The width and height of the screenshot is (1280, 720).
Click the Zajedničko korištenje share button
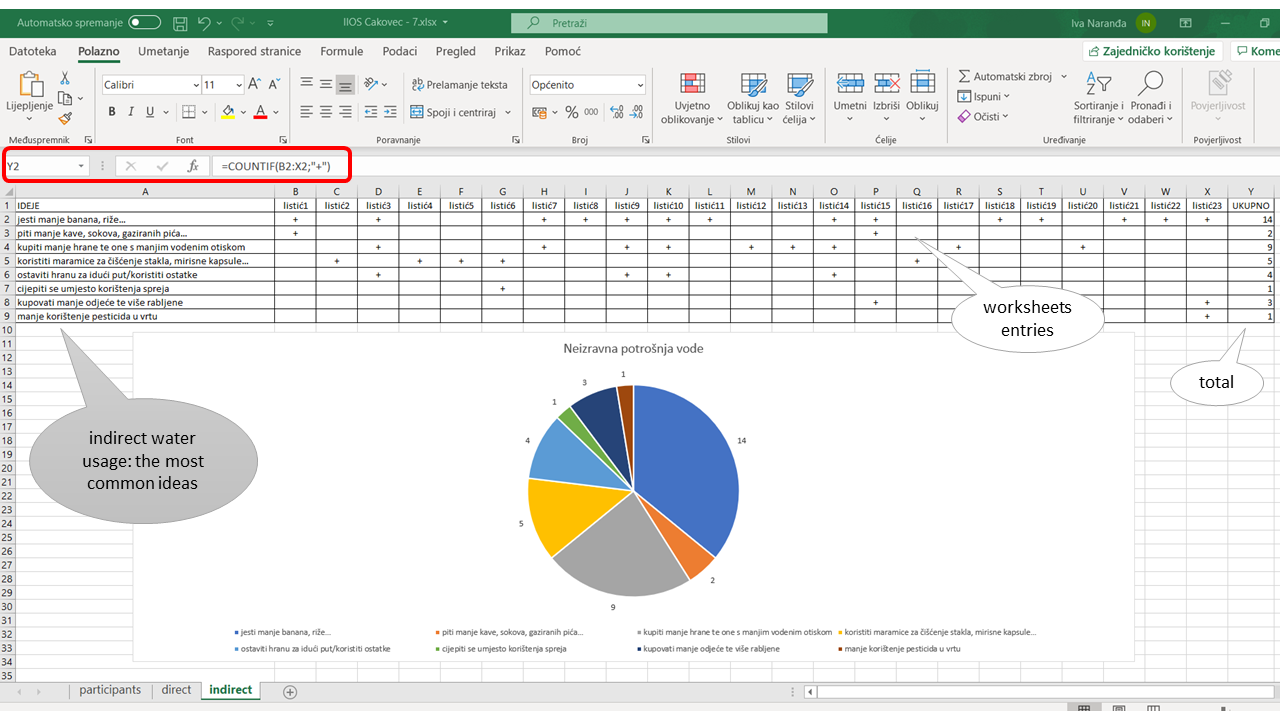[x=1152, y=51]
